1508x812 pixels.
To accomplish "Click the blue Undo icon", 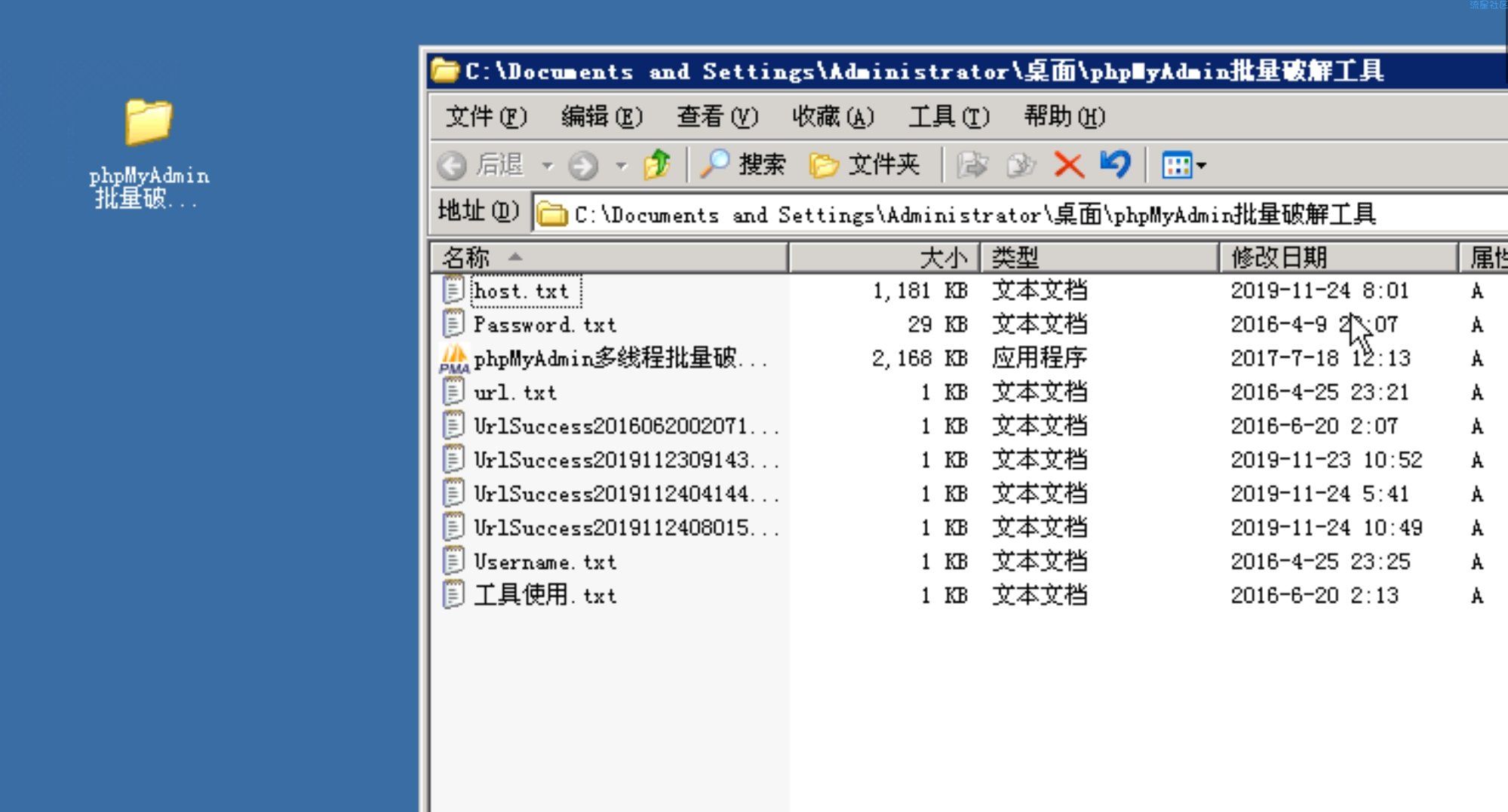I will (1115, 164).
